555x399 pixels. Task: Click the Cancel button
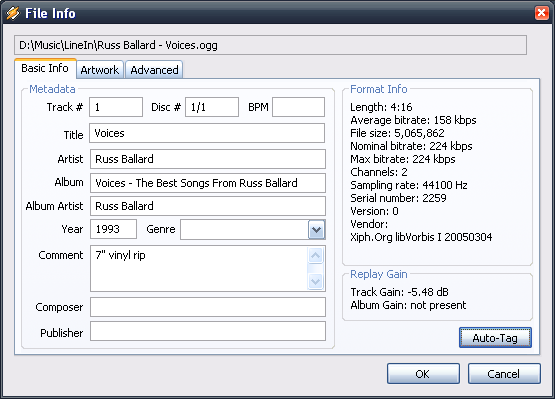504,374
